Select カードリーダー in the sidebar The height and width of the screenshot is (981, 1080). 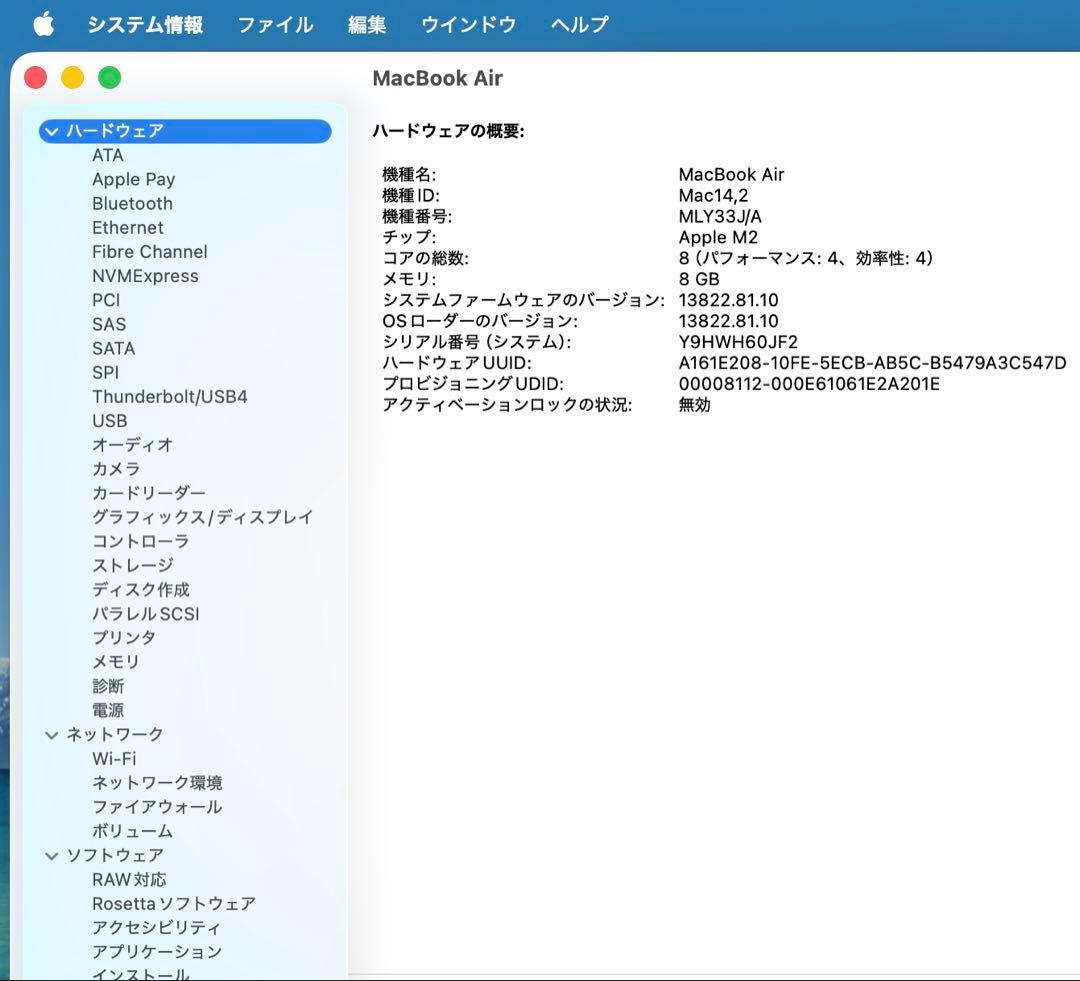point(149,493)
